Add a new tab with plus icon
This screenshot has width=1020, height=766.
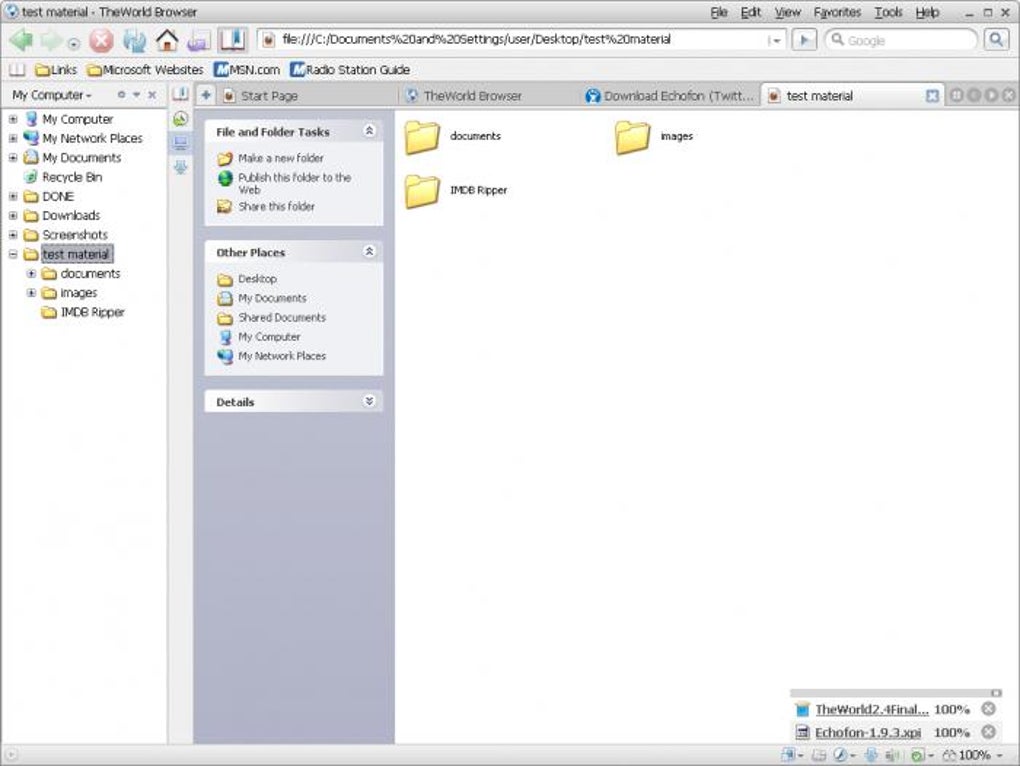point(206,96)
